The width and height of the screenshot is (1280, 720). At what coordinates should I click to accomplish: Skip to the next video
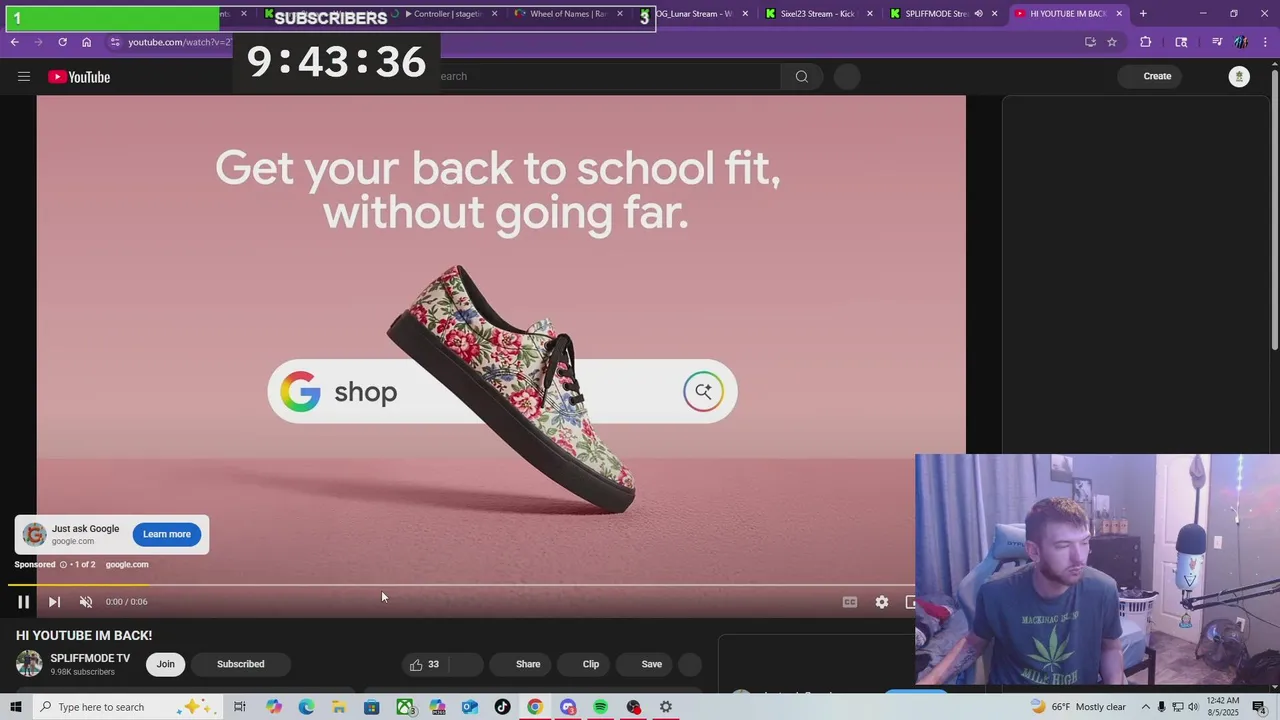[54, 602]
